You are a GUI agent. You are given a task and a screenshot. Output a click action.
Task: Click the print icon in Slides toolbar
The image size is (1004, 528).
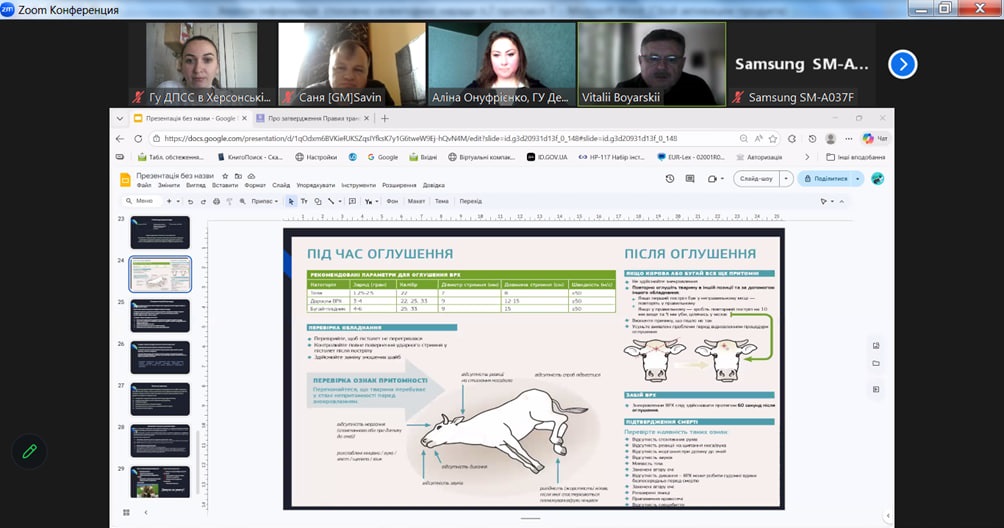coord(215,201)
